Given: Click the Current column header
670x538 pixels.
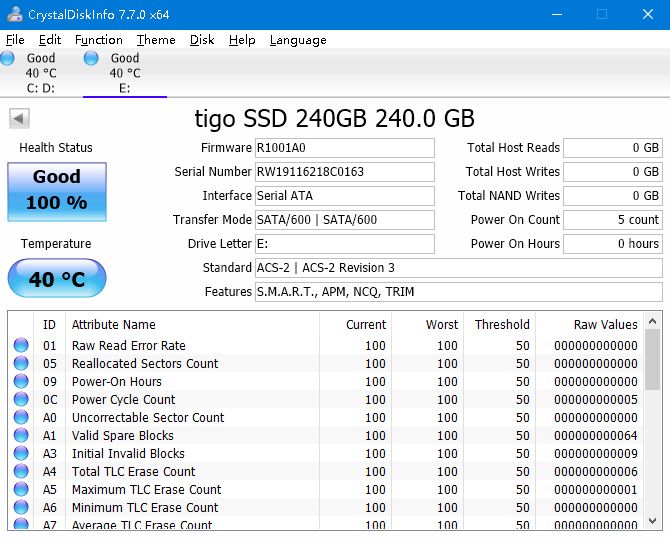Looking at the screenshot, I should click(x=355, y=325).
